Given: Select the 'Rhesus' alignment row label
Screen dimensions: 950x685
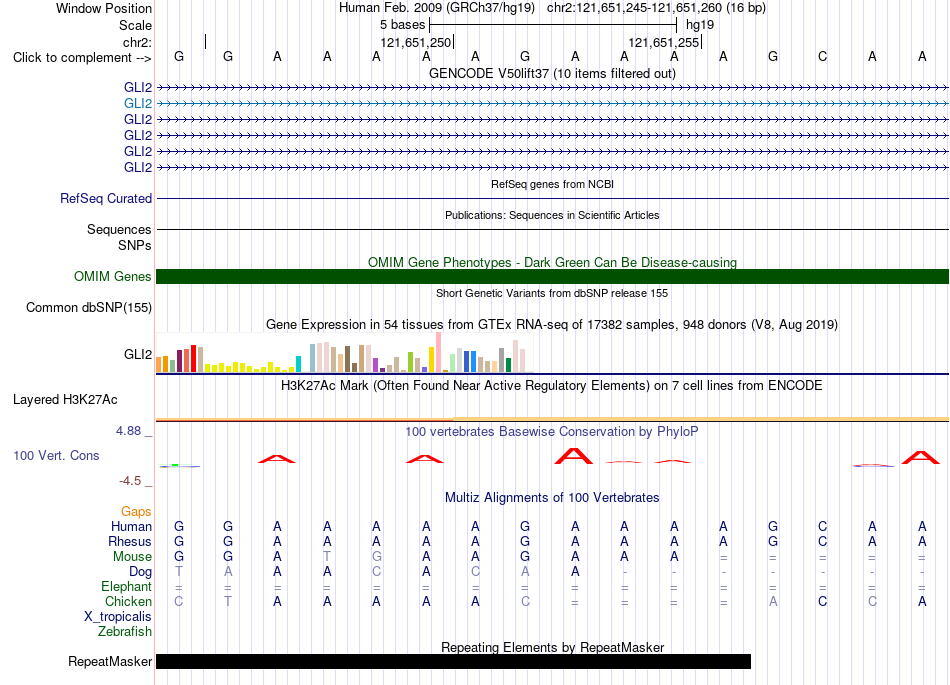Looking at the screenshot, I should click(130, 541).
